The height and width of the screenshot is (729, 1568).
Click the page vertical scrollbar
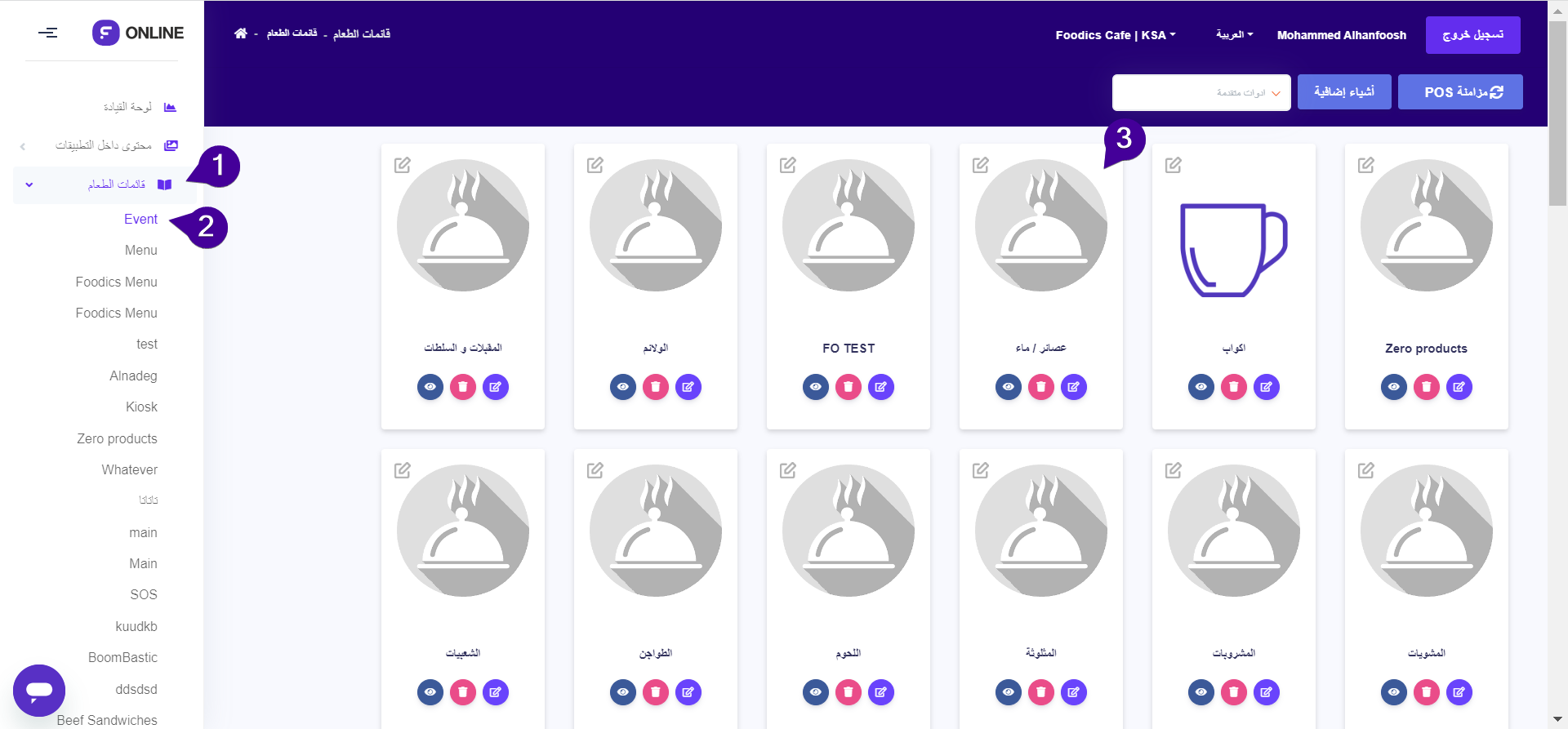click(x=1557, y=114)
